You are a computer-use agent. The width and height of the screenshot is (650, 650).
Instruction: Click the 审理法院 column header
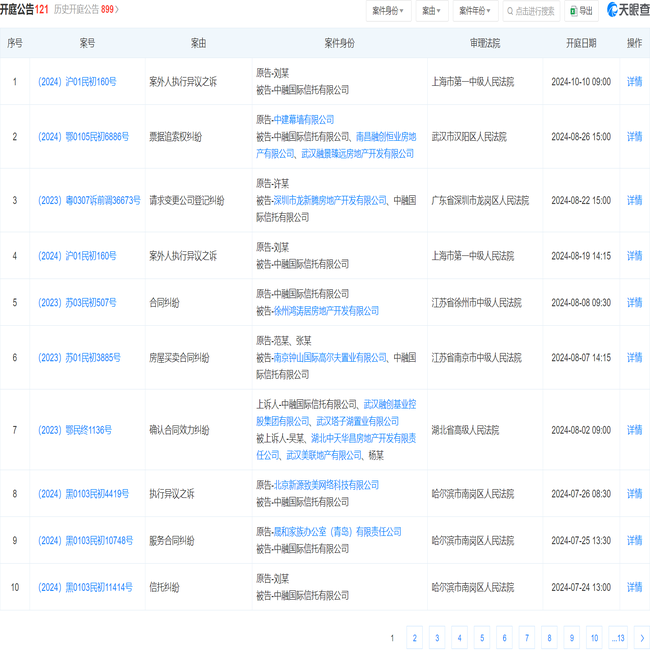coord(485,43)
